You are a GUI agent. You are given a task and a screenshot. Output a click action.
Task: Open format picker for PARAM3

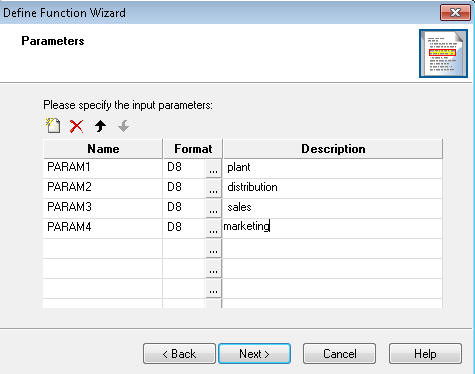pos(213,209)
